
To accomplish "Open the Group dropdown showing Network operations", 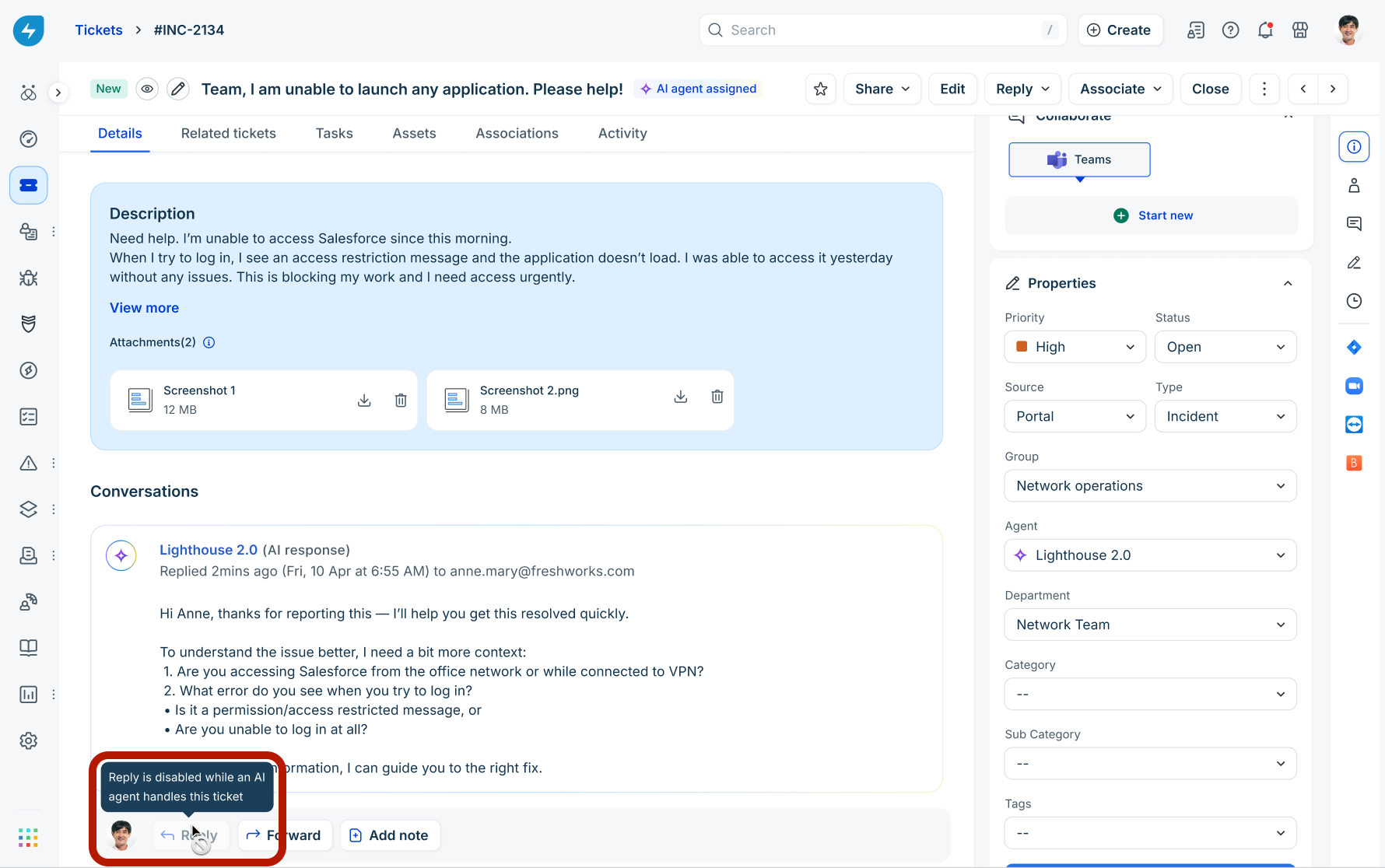I will coord(1151,486).
